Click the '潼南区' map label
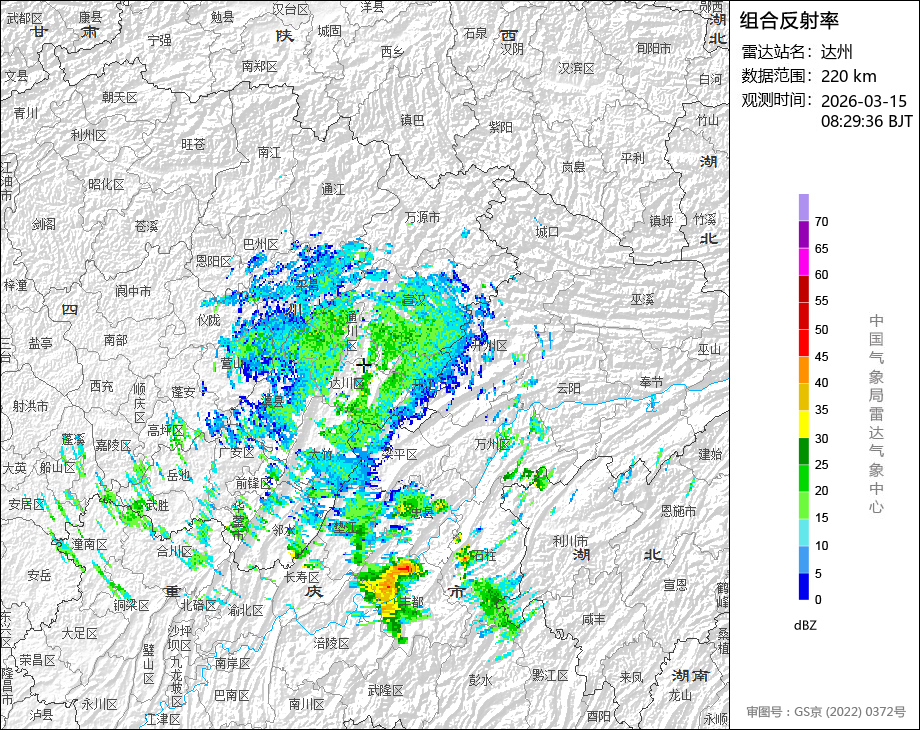Image resolution: width=920 pixels, height=730 pixels. point(90,545)
